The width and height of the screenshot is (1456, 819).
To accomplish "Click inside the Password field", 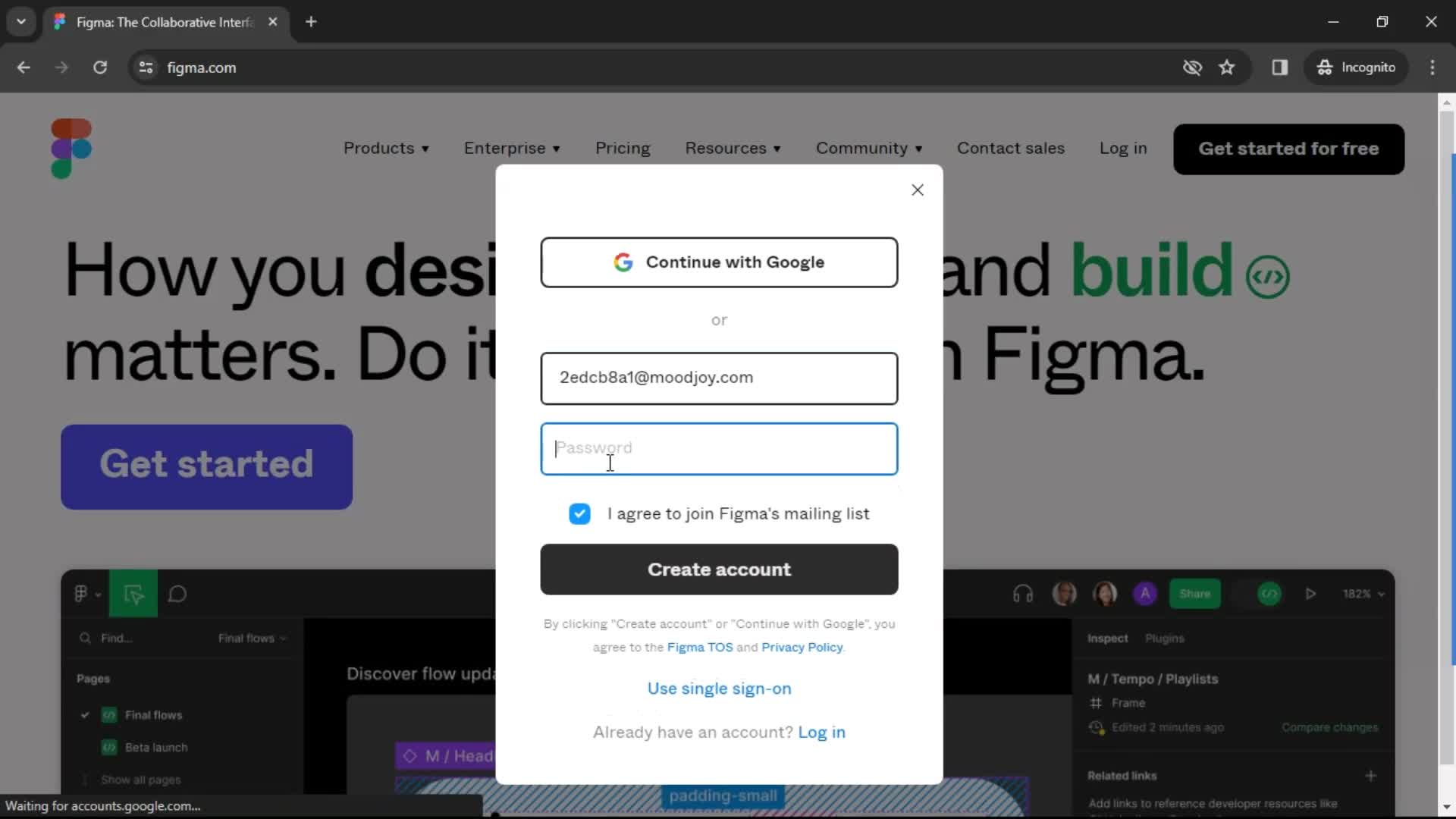I will tap(718, 449).
